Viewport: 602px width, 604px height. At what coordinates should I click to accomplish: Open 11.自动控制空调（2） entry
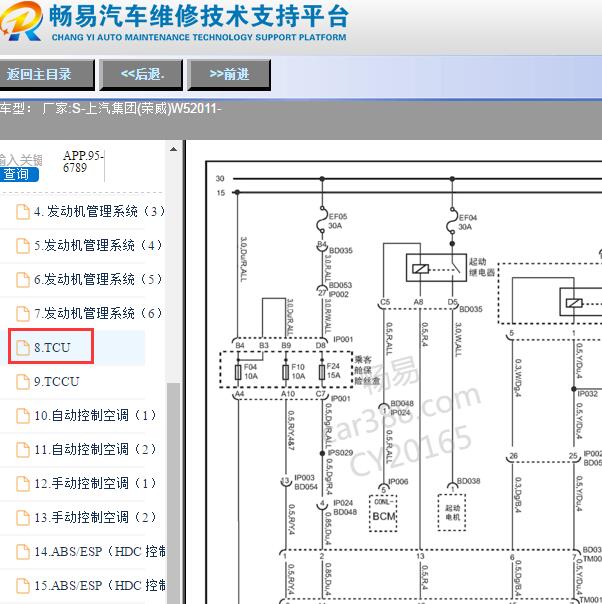pos(95,449)
